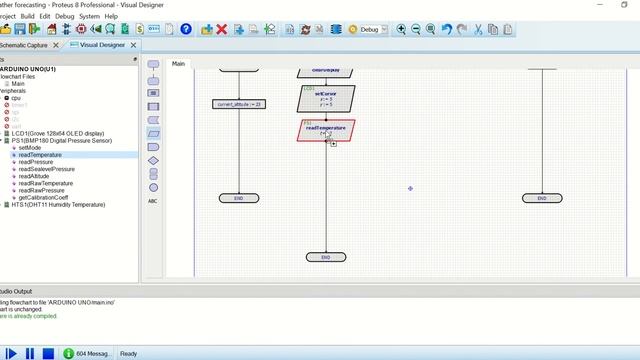Select the ABC Comment text tool
Image resolution: width=640 pixels, height=360 pixels.
pos(153,201)
